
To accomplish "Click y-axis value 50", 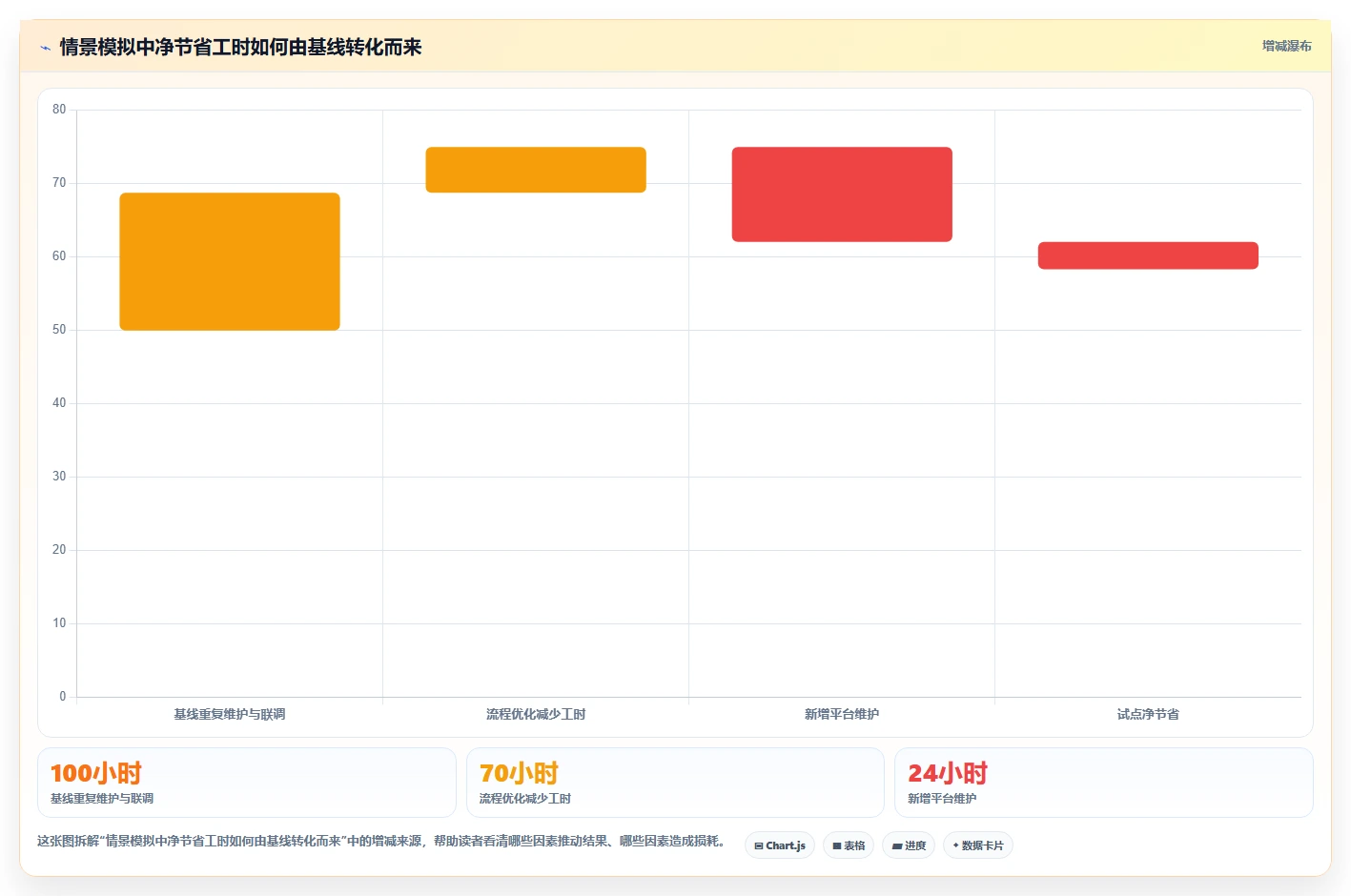I will (x=59, y=330).
